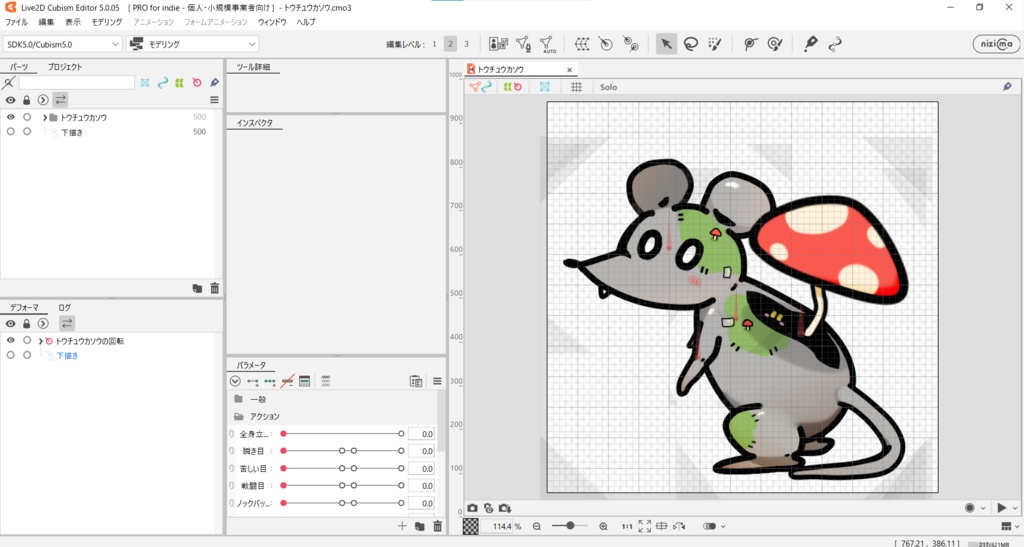The height and width of the screenshot is (547, 1024).
Task: Select the lasso selection tool
Action: coord(690,44)
